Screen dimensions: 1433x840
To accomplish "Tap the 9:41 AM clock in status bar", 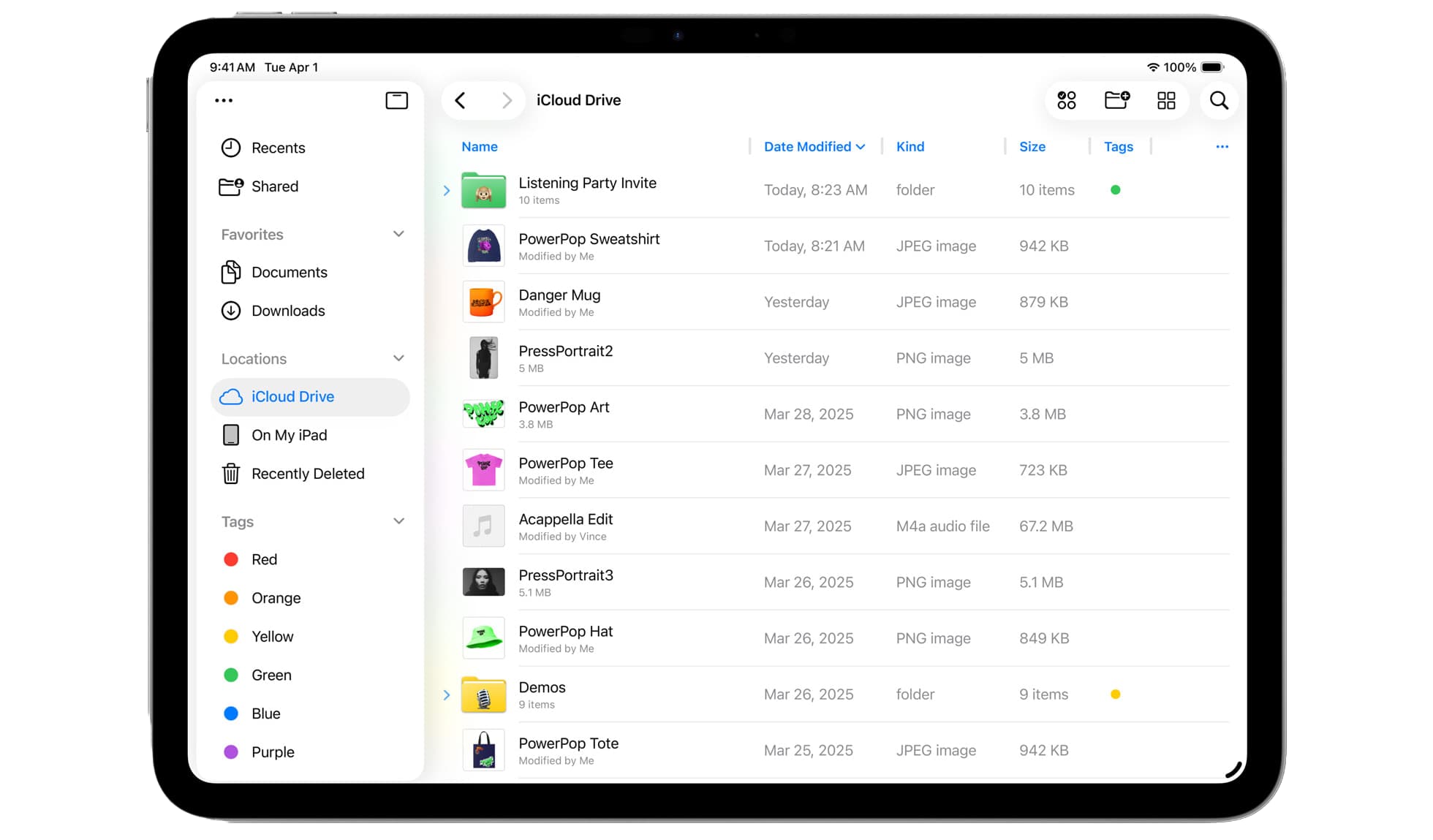I will click(x=232, y=67).
